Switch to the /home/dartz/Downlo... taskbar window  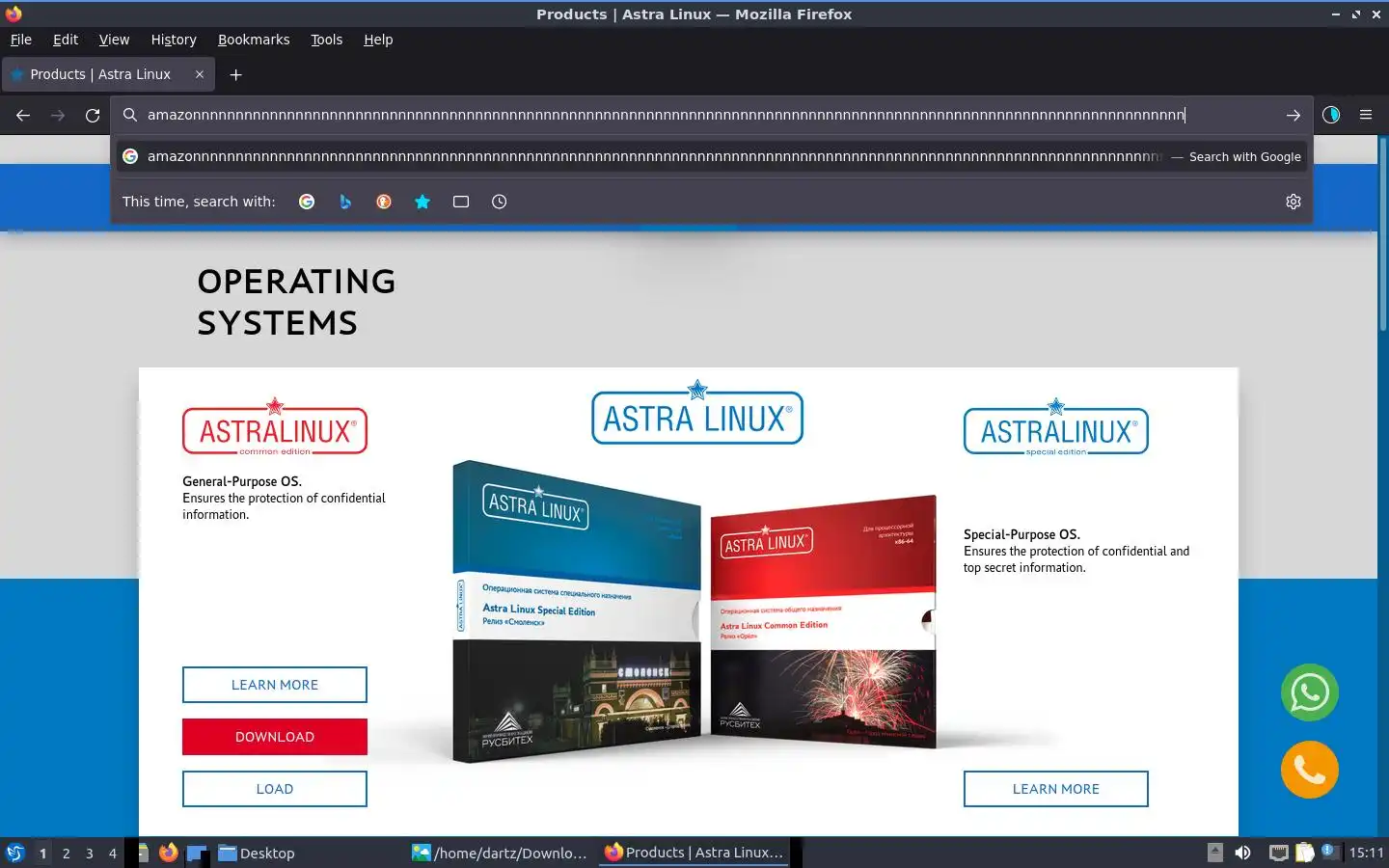tap(500, 854)
